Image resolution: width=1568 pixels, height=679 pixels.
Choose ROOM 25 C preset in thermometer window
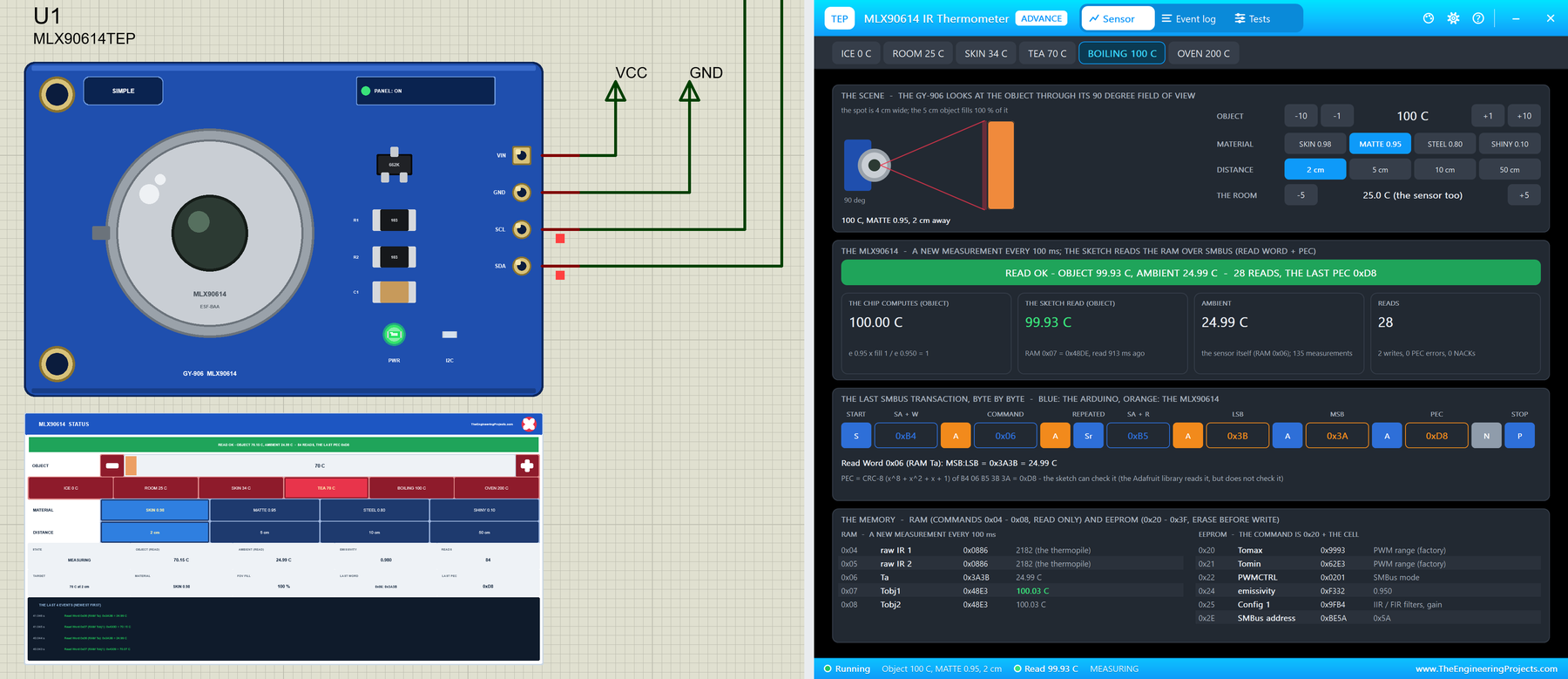(x=917, y=53)
